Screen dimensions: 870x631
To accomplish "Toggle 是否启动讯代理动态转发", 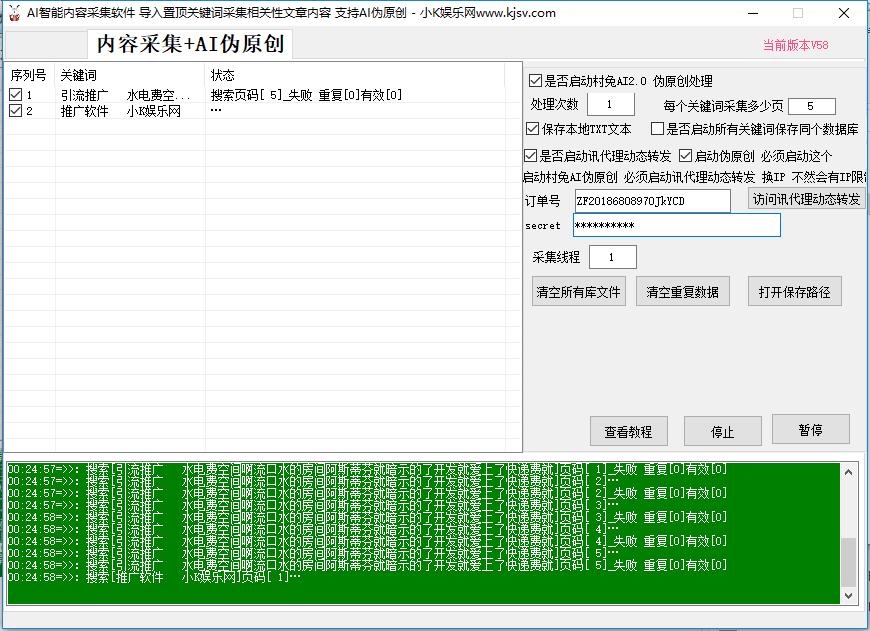I will click(x=530, y=156).
